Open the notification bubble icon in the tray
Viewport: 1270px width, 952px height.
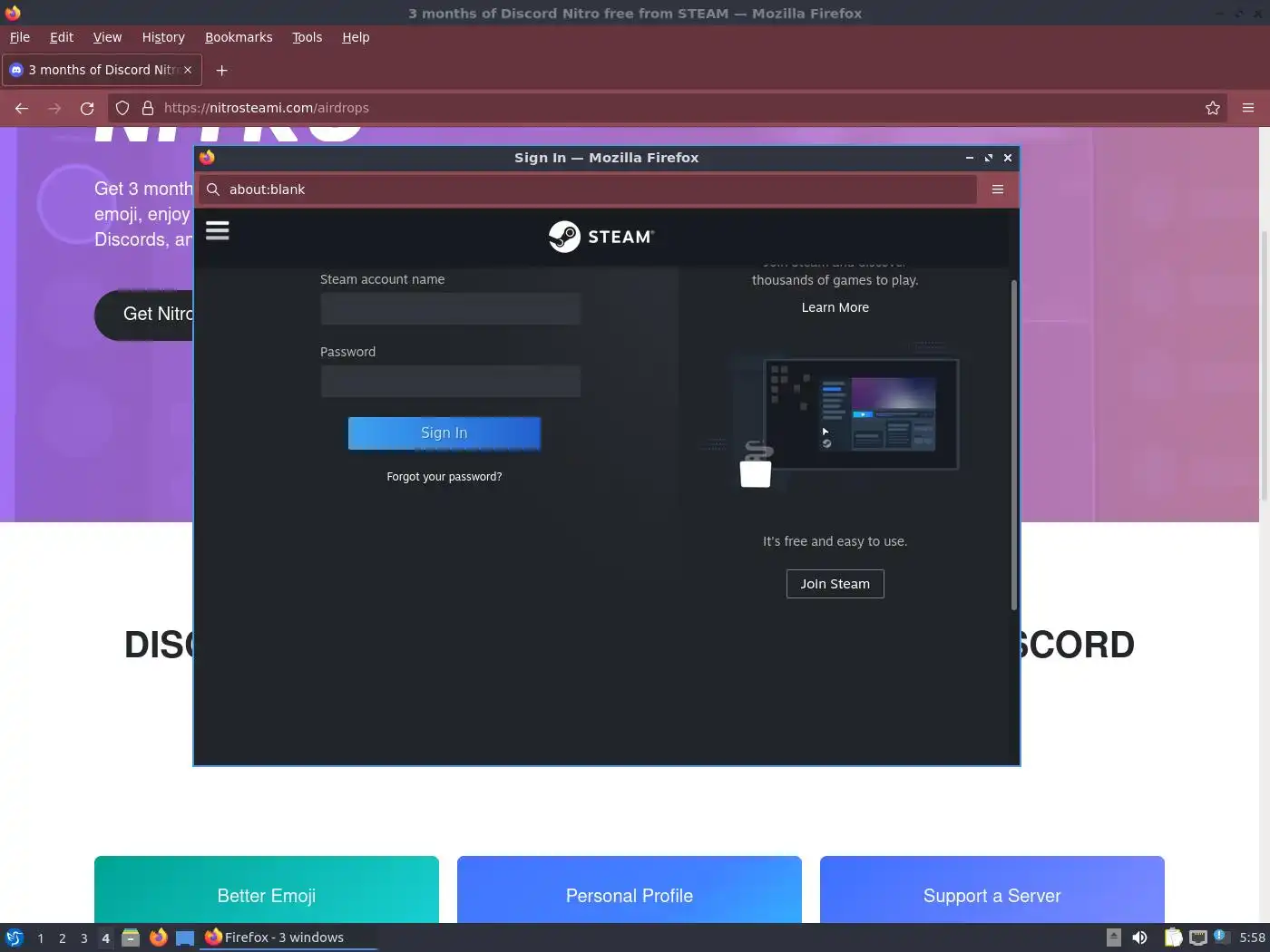1221,937
